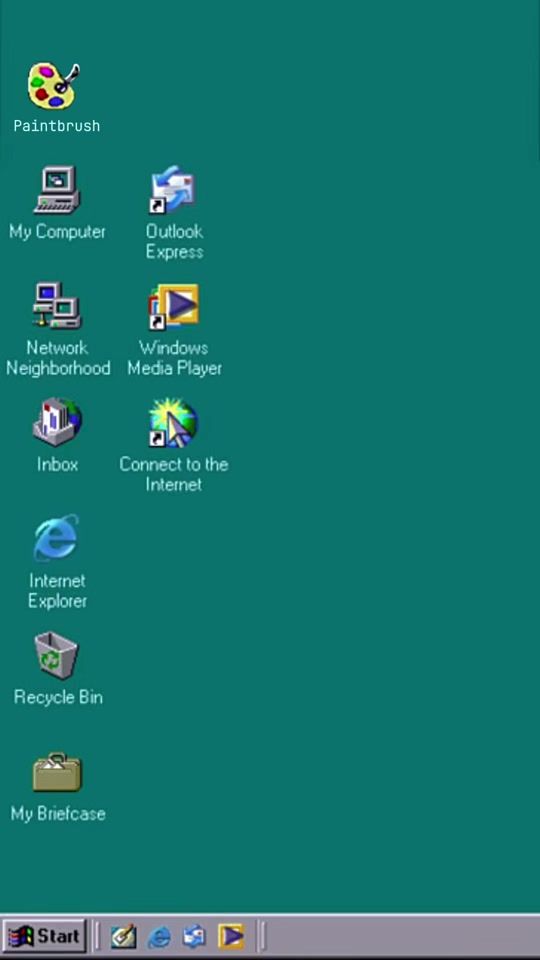Screen dimensions: 540x960
Task: Click the "Recycle Bin" text label
Action: coord(58,697)
